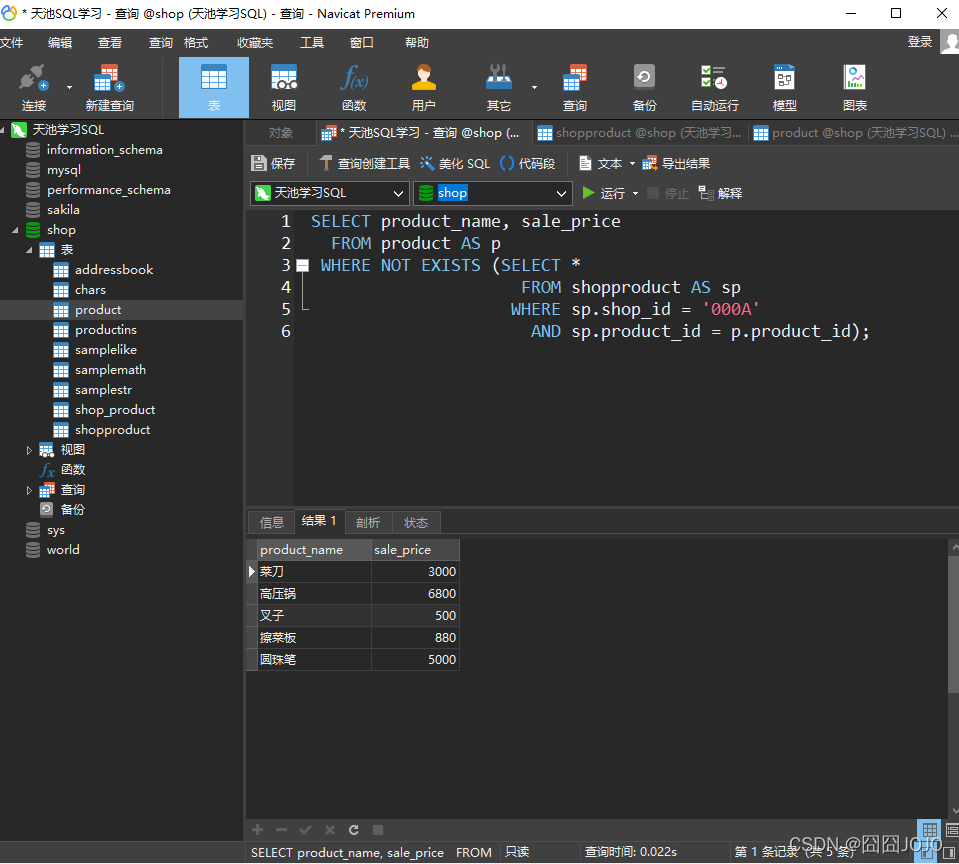Click the refresh icon below results
Screen dimensions: 959x864
[354, 830]
